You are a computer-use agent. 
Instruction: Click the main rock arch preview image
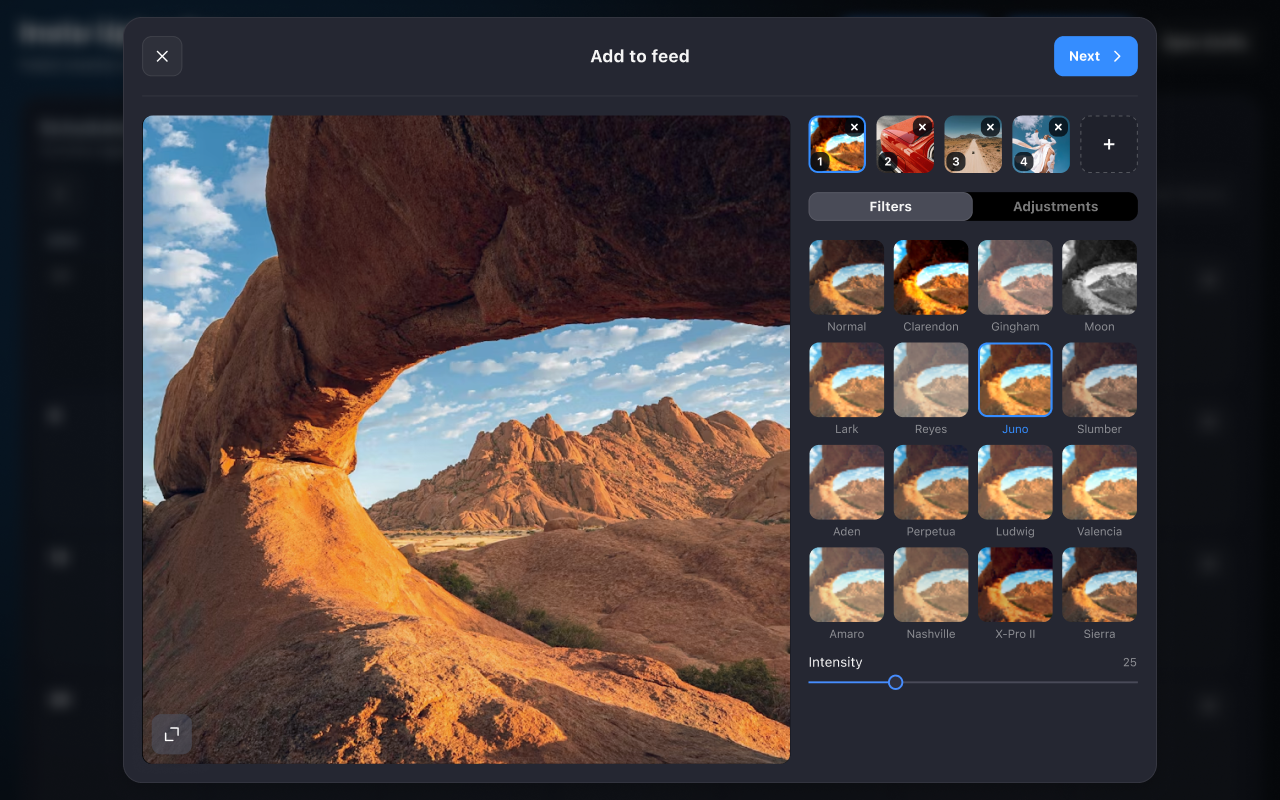click(466, 439)
